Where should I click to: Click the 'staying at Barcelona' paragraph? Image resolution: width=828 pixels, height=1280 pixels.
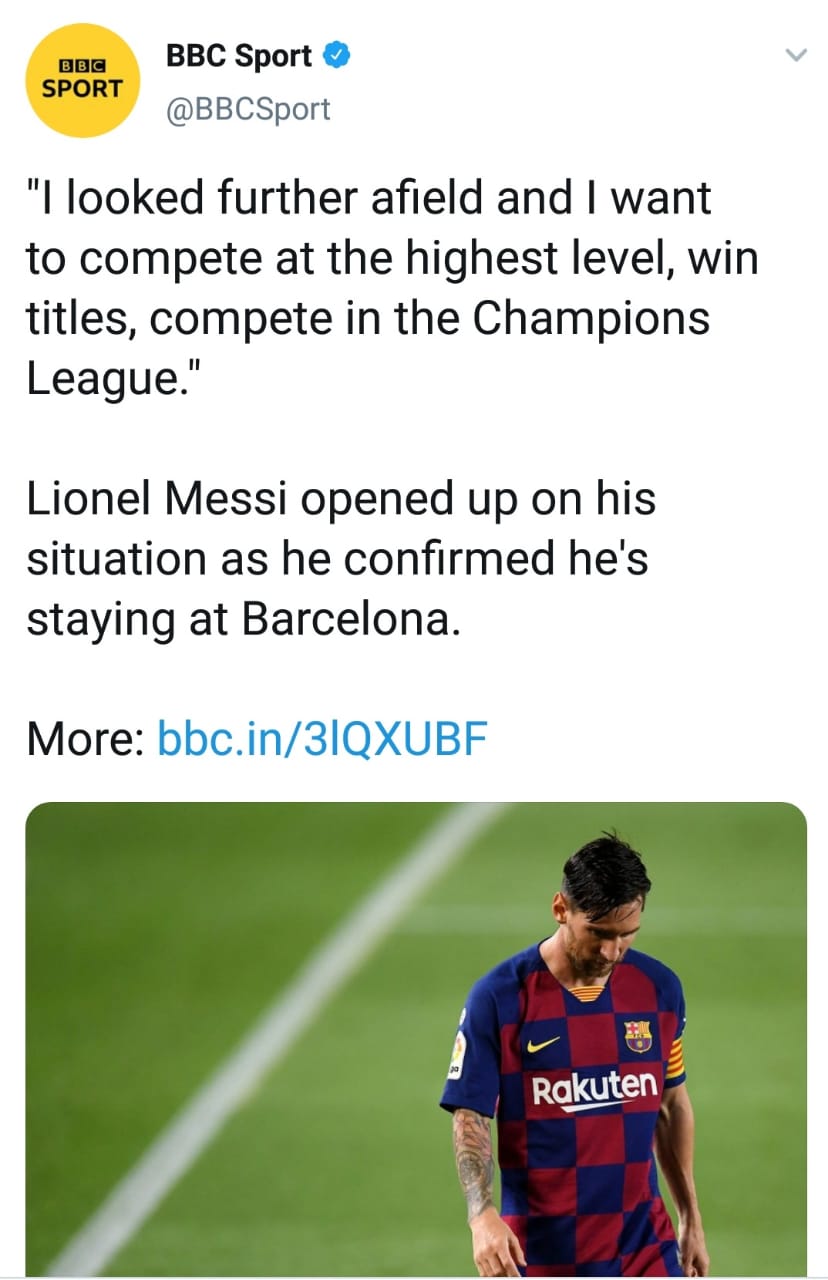[x=340, y=558]
